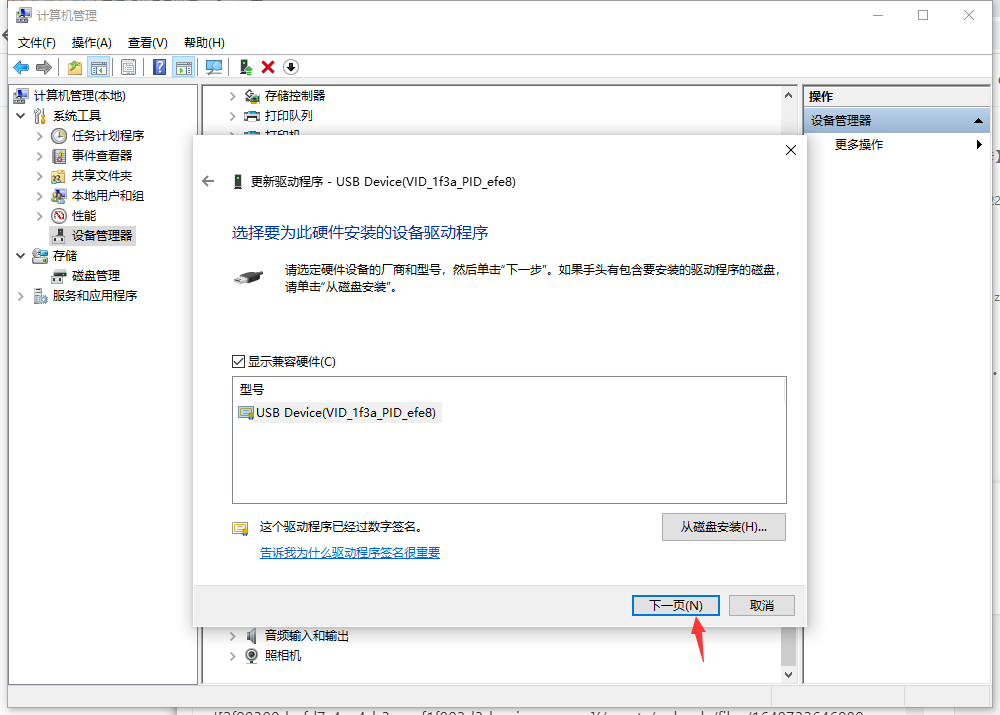Open the 操作(A) menu
This screenshot has height=715, width=1000.
tap(91, 42)
